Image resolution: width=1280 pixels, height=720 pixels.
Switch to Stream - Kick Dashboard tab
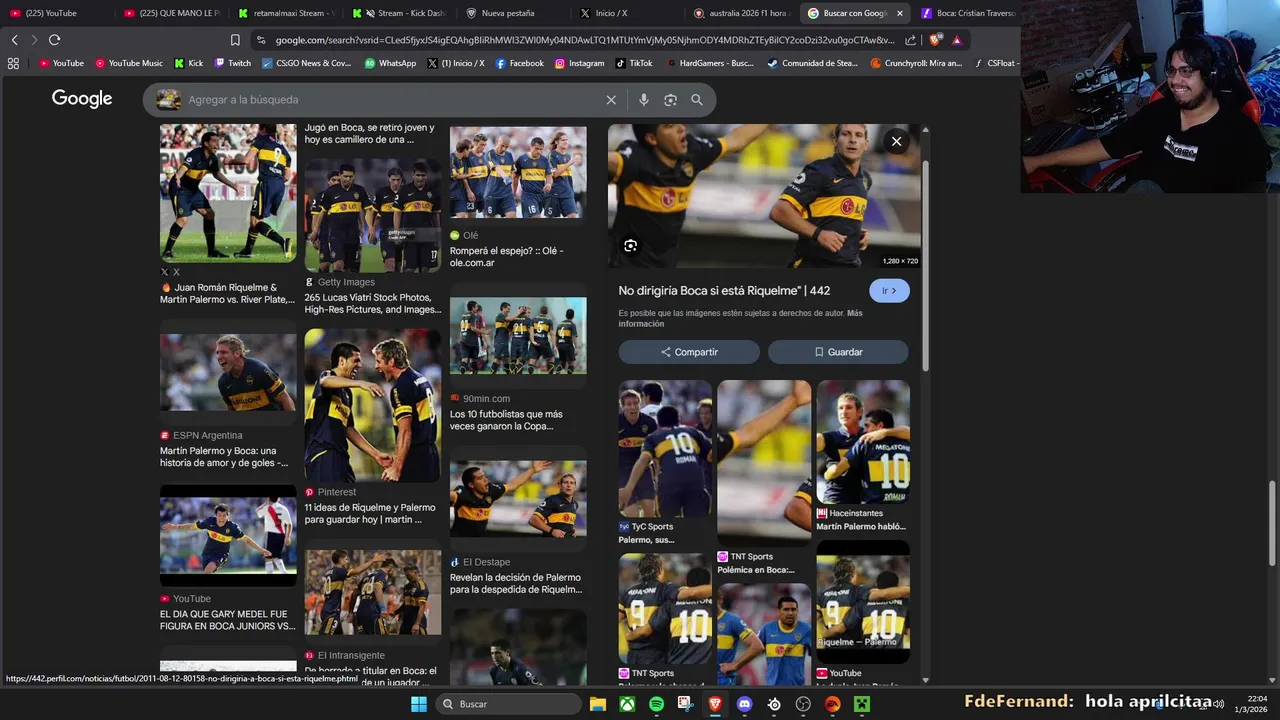coord(400,13)
